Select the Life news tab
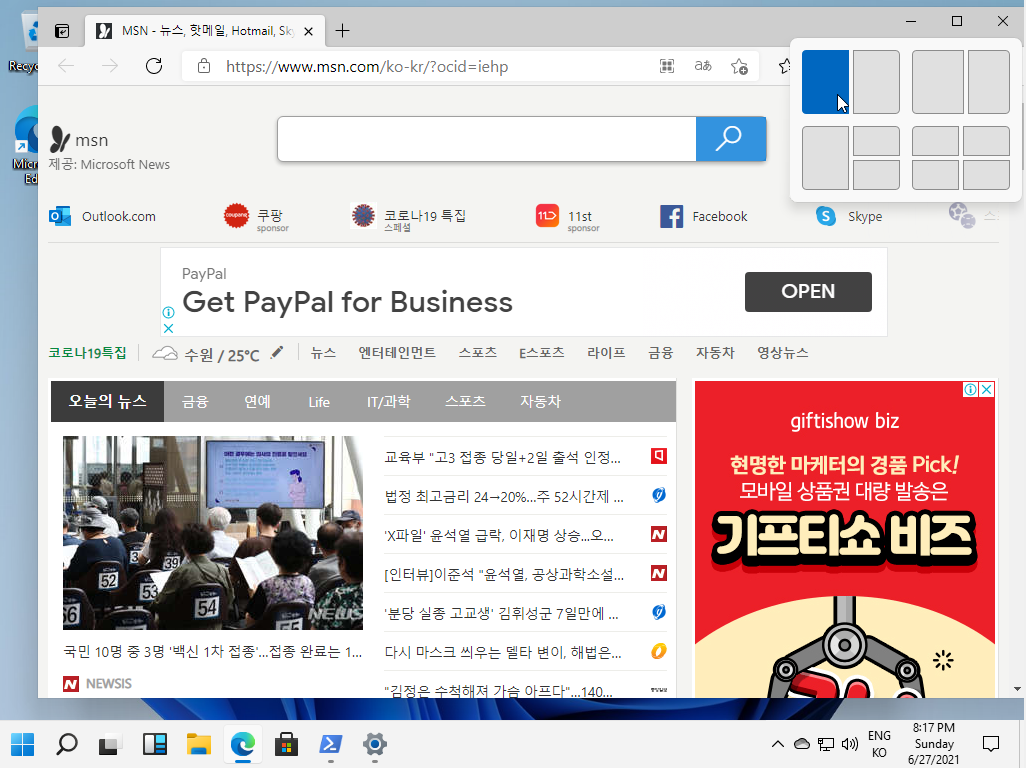The height and width of the screenshot is (768, 1026). click(319, 402)
